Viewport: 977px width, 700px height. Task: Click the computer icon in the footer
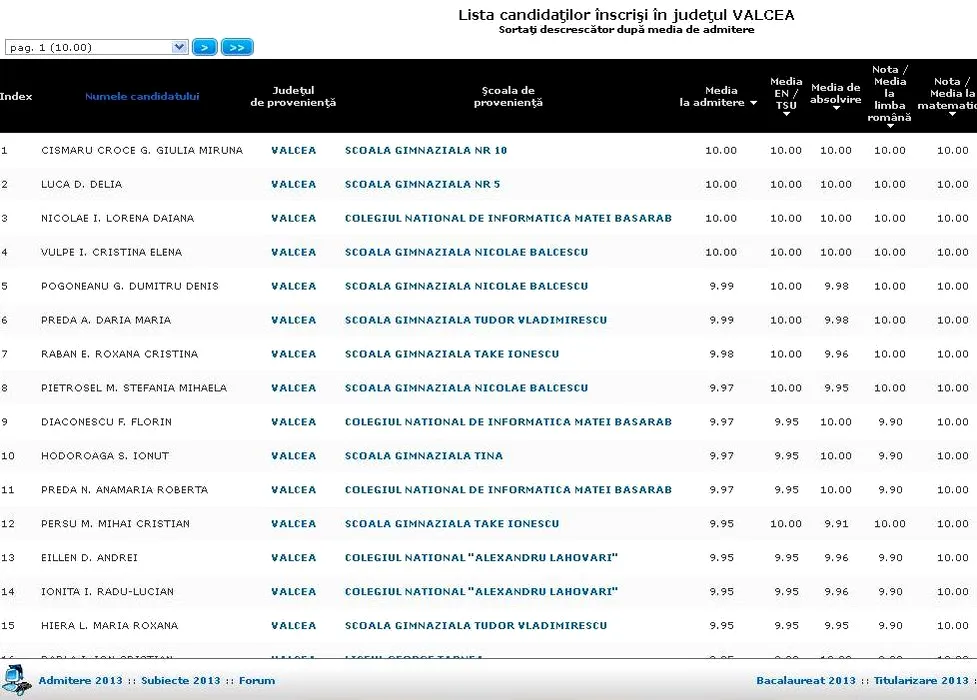point(16,680)
